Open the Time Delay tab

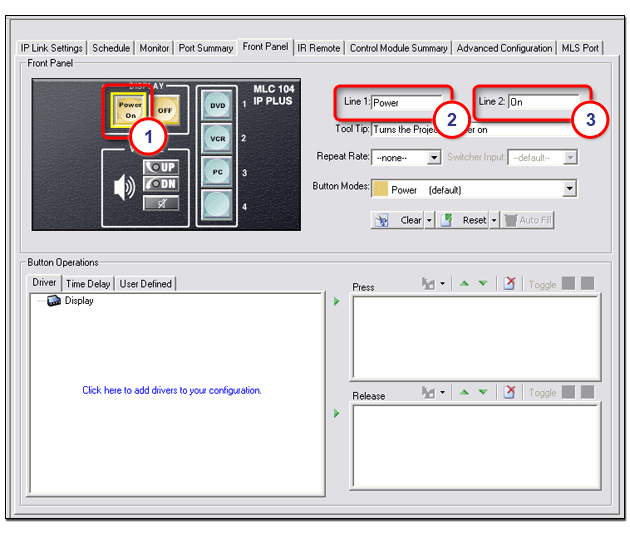click(88, 284)
